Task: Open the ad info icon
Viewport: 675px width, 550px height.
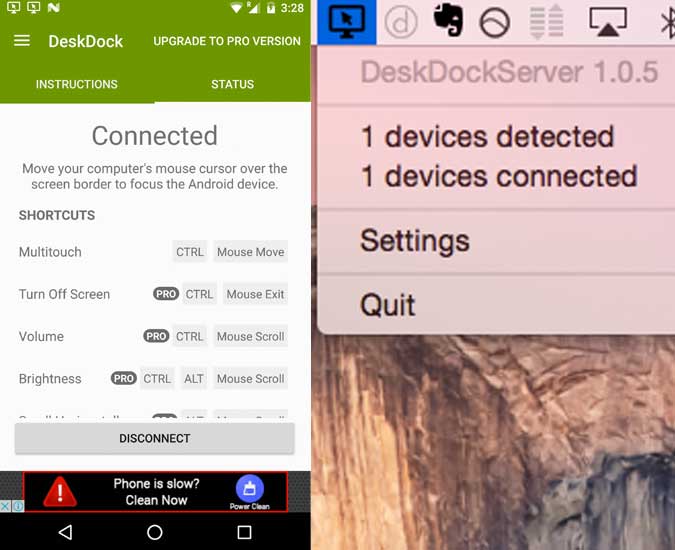Action: tap(18, 506)
